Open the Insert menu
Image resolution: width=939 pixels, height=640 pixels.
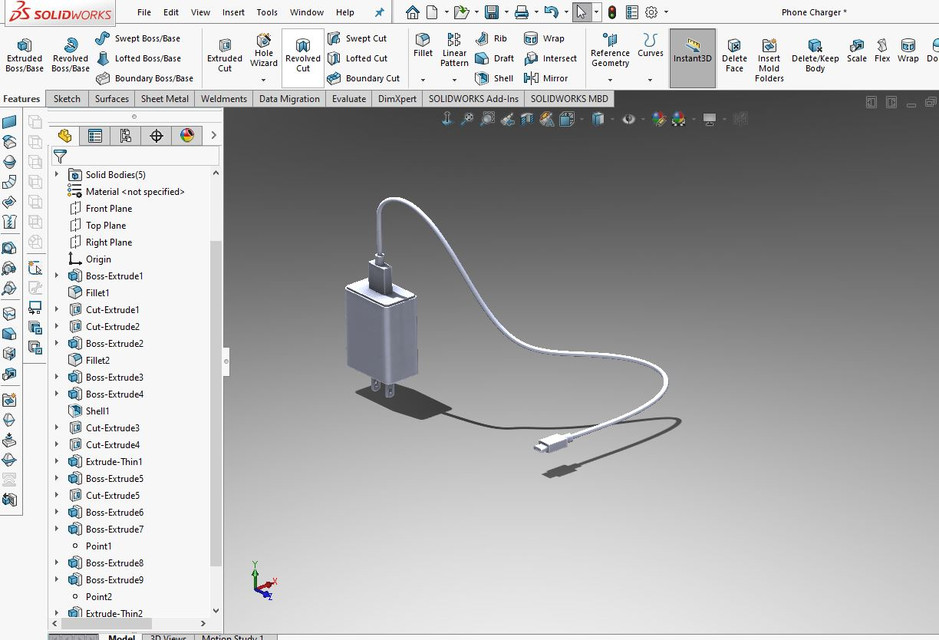pyautogui.click(x=233, y=12)
